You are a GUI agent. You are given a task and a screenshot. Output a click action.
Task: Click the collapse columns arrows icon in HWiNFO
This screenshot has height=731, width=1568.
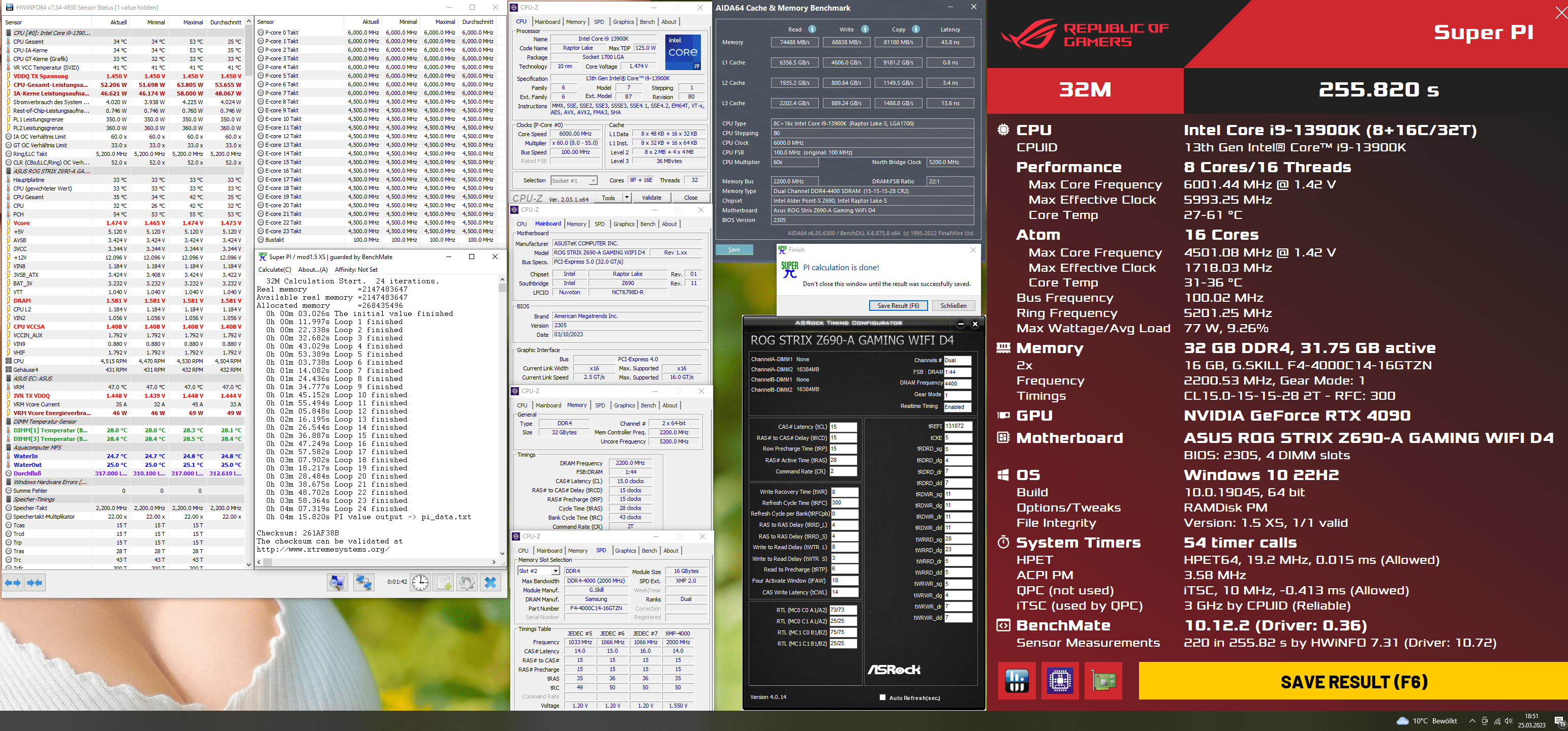click(x=35, y=583)
